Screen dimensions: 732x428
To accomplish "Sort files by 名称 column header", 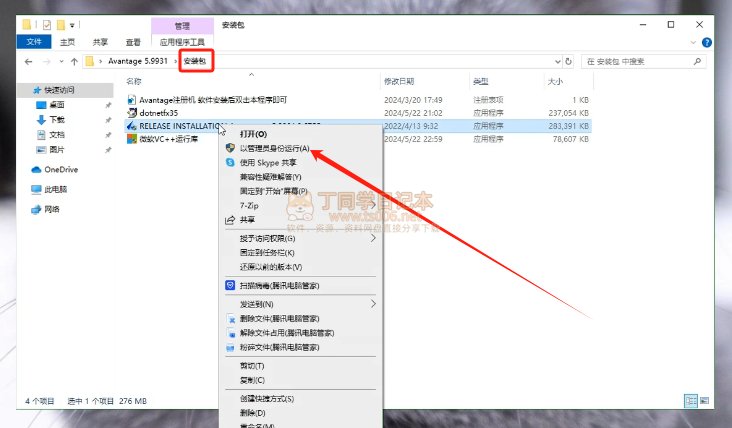I will click(x=134, y=81).
